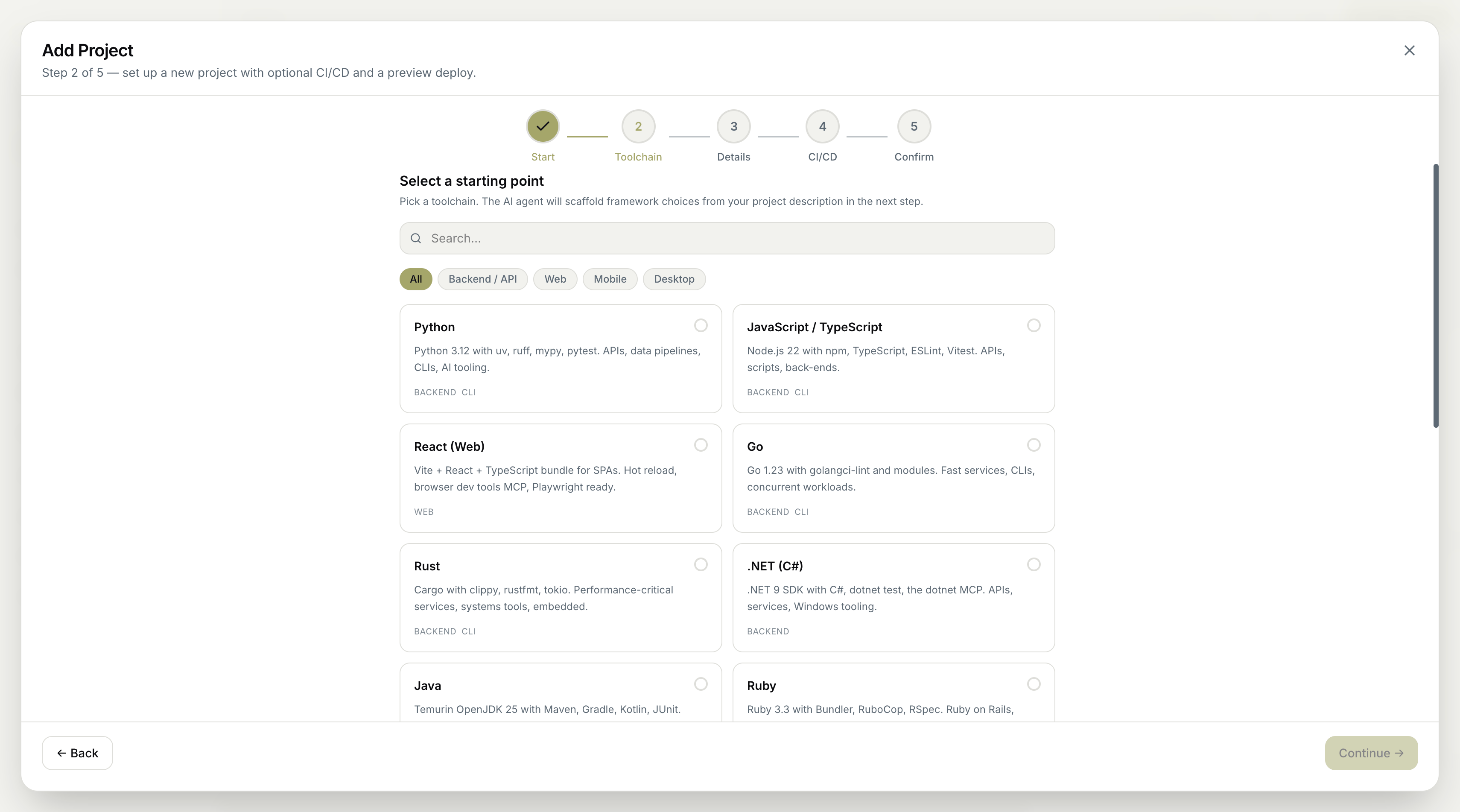Filter toolchains by Desktop
The width and height of the screenshot is (1460, 812).
tap(674, 279)
